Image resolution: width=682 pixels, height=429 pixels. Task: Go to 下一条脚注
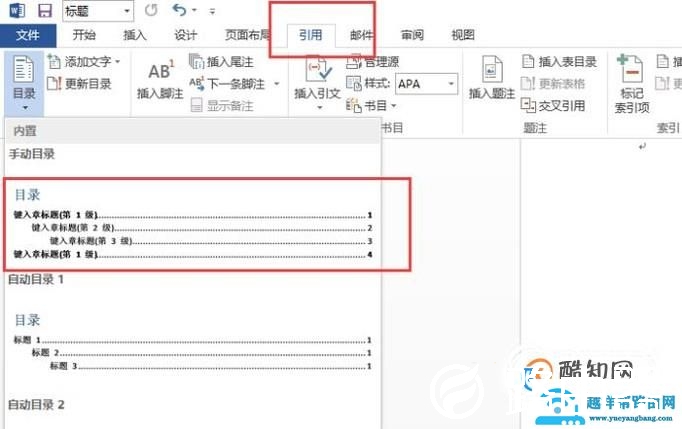coord(227,83)
